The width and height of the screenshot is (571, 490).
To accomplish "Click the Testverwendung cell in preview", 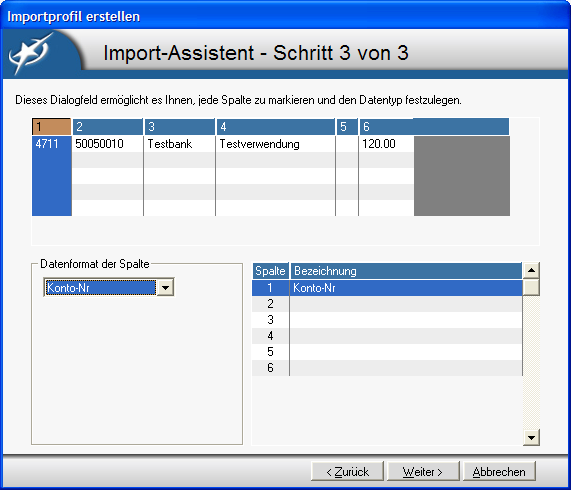I will [x=275, y=144].
